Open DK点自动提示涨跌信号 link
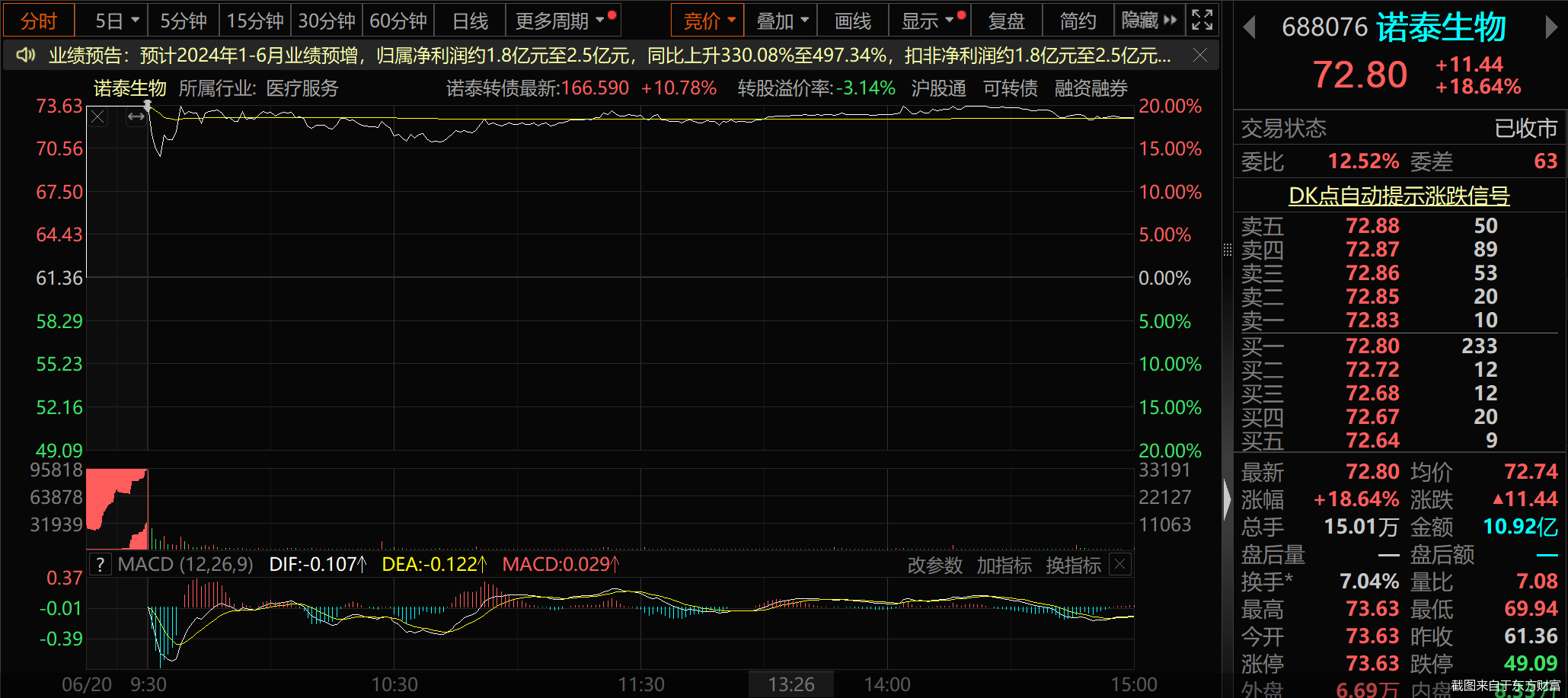Image resolution: width=1568 pixels, height=698 pixels. (x=1399, y=196)
